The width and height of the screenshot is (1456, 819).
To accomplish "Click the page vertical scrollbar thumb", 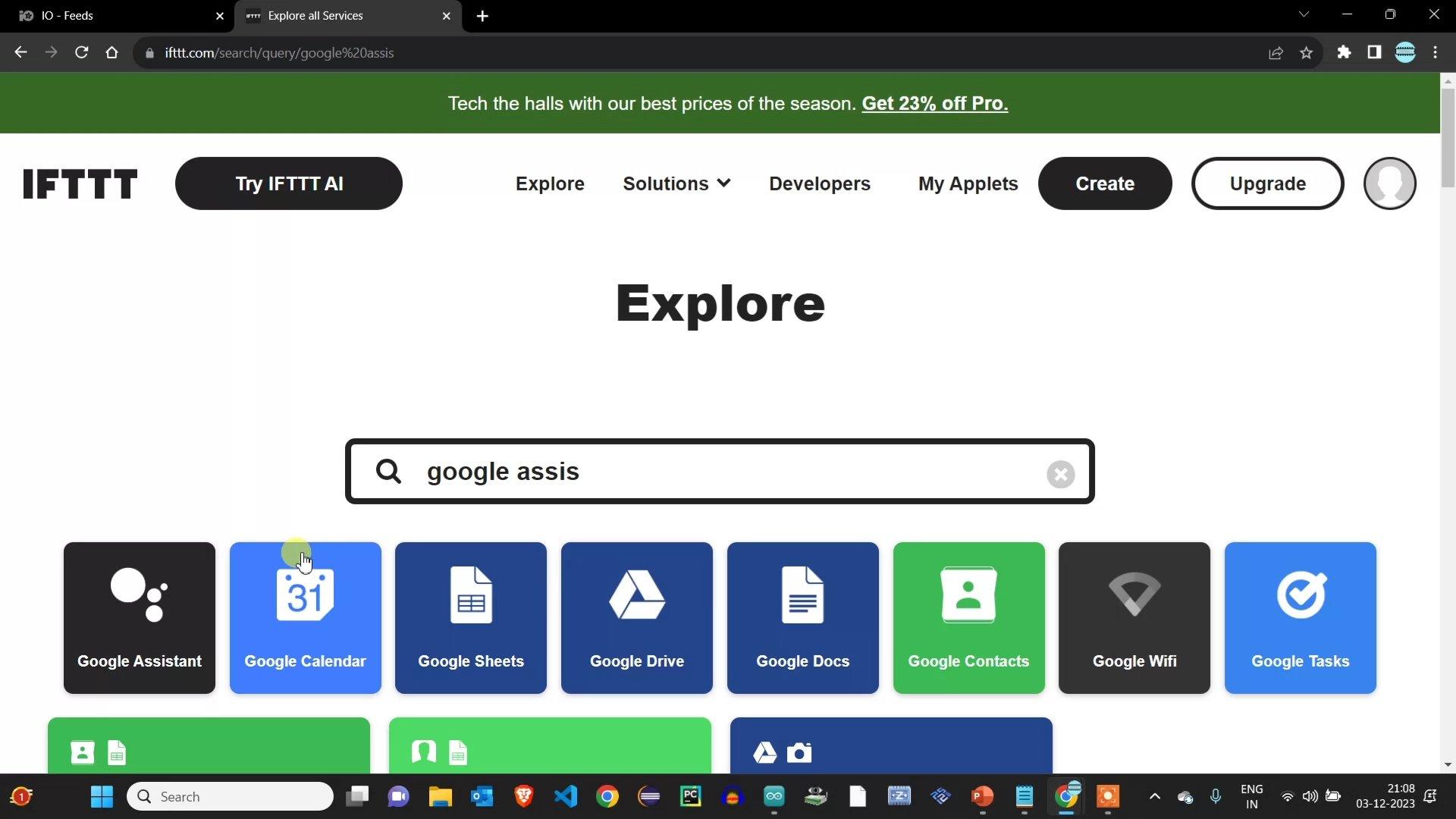I will 1448,136.
